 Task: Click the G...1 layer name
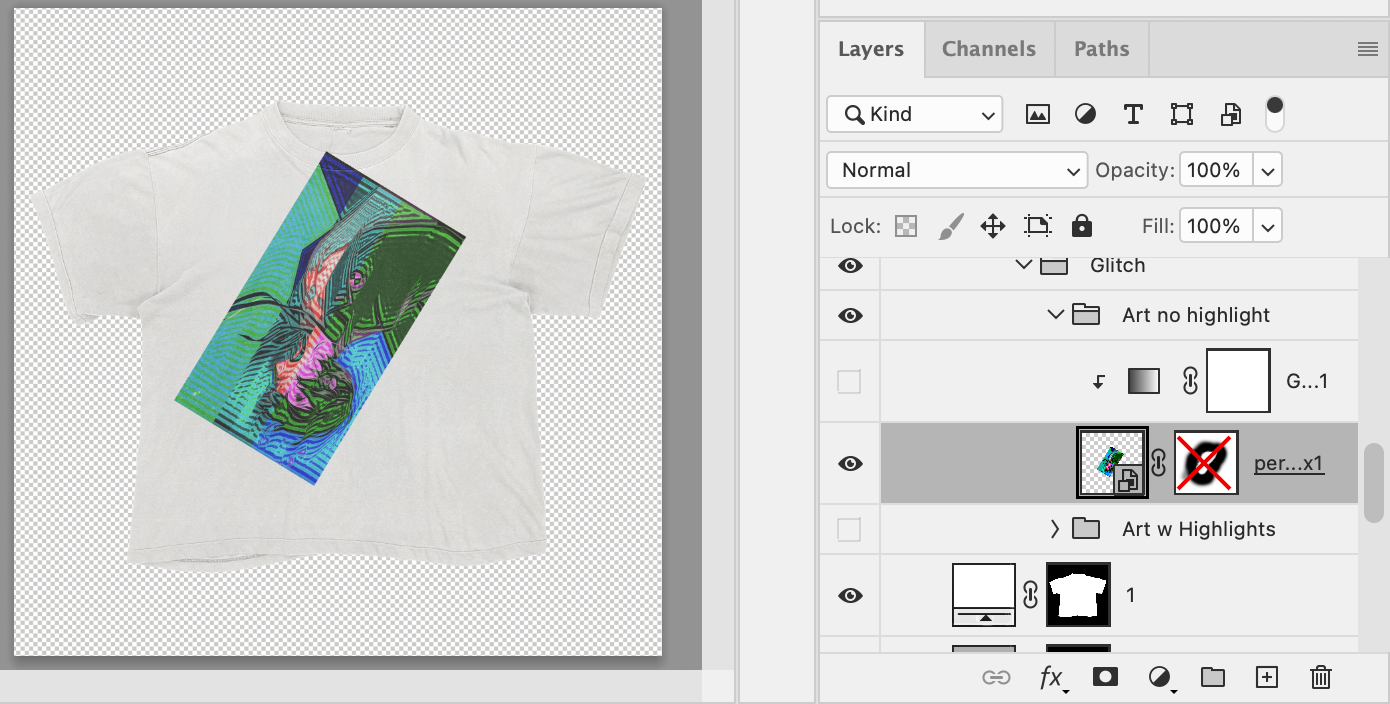point(1306,381)
